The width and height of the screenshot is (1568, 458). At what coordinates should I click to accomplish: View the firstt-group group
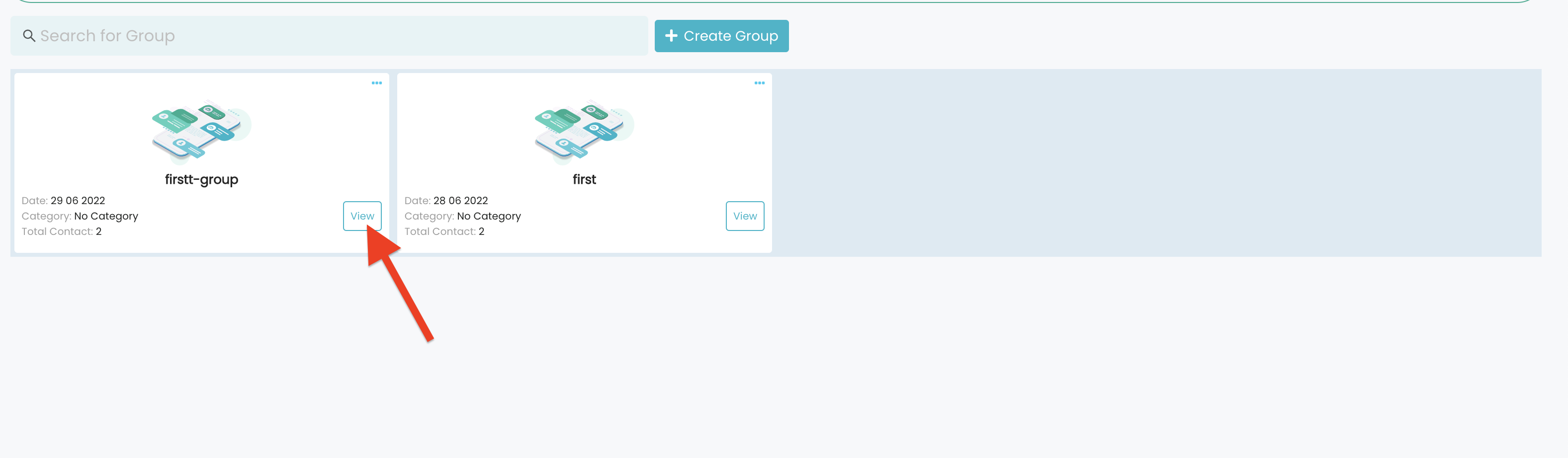click(x=362, y=216)
